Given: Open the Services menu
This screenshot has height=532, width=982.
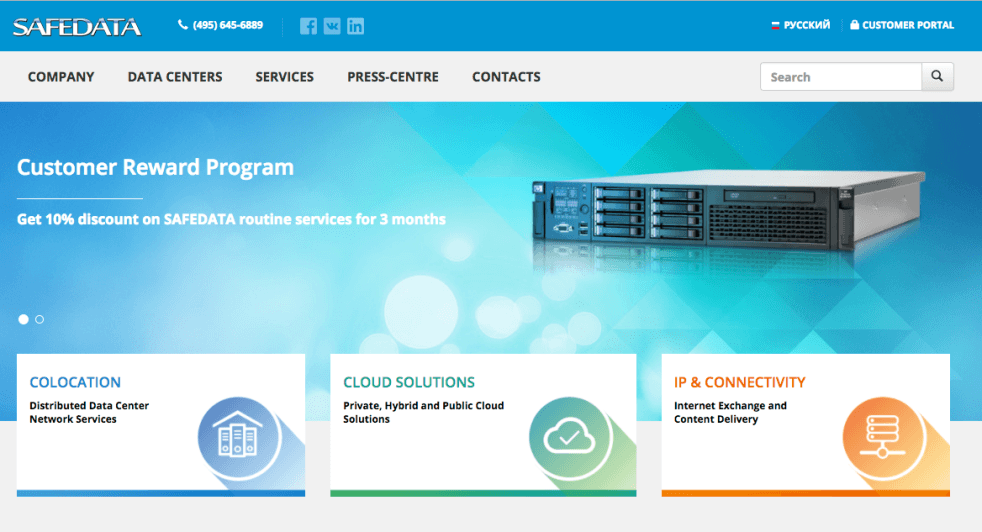Looking at the screenshot, I should 284,77.
